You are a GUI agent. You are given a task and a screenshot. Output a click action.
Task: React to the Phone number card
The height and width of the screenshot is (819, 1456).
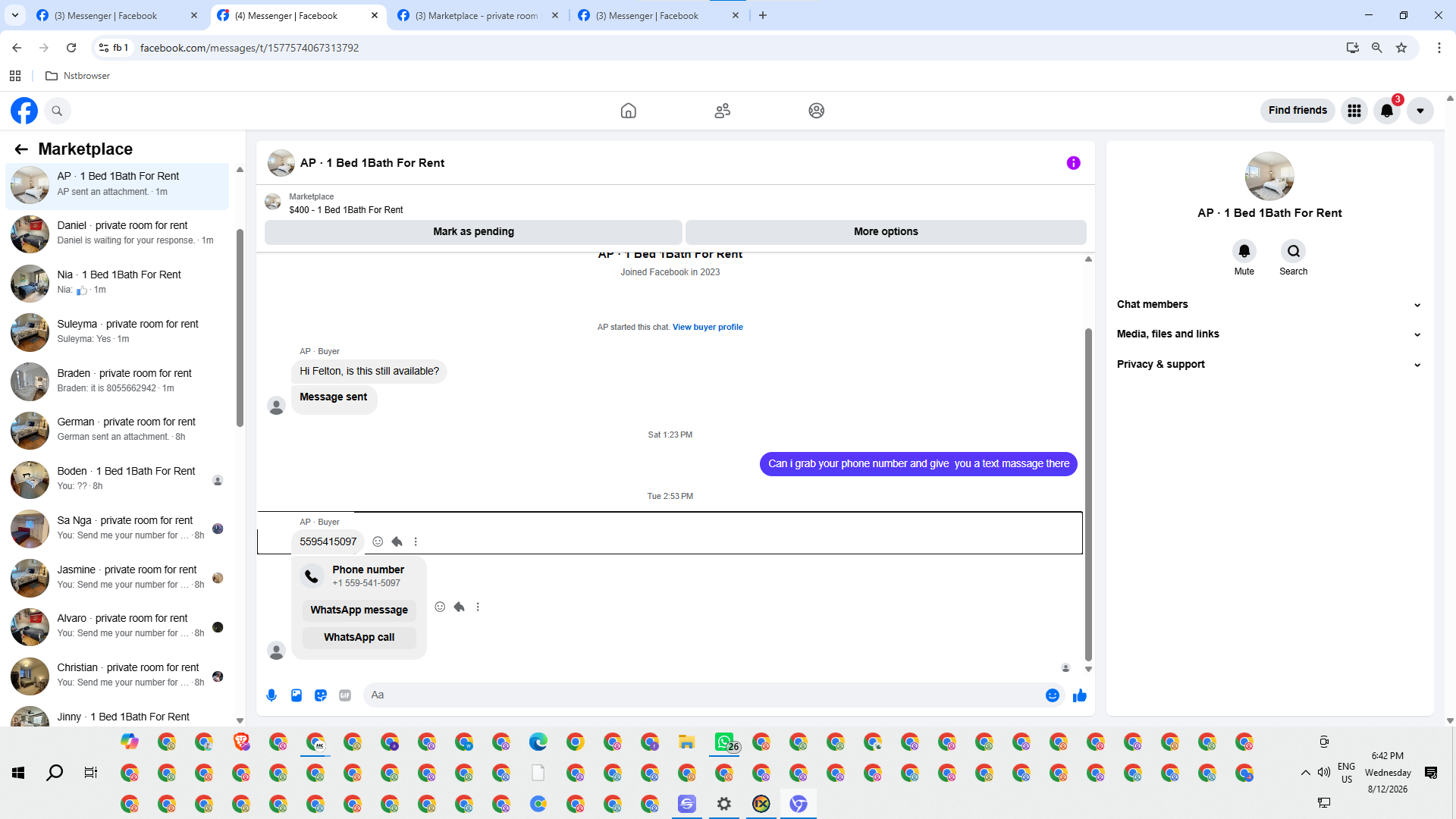[x=440, y=607]
